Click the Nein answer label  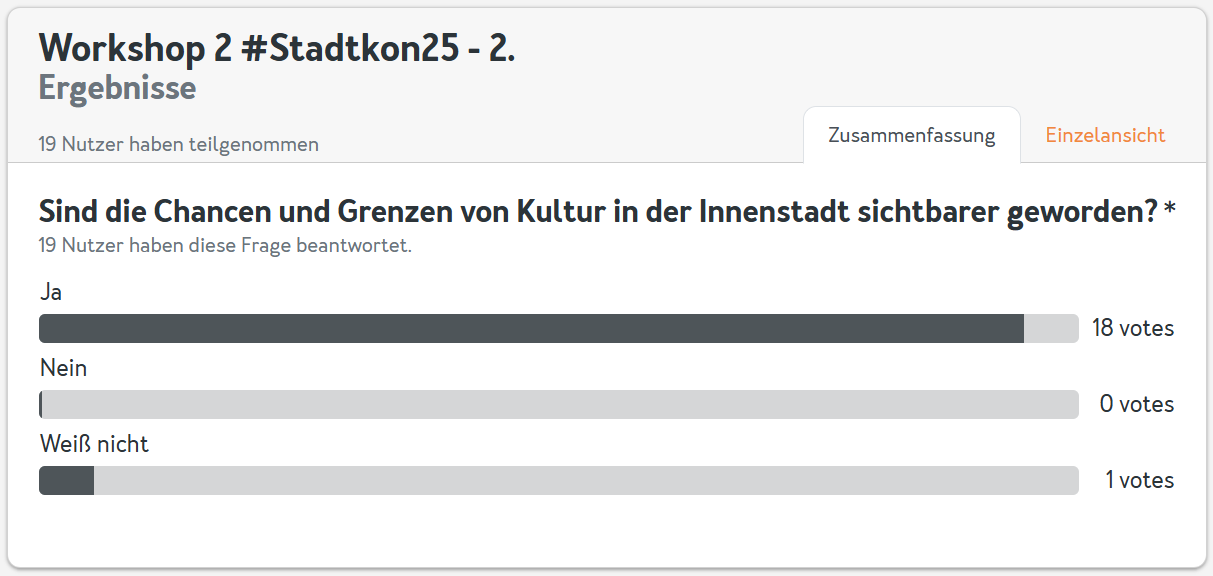point(63,368)
